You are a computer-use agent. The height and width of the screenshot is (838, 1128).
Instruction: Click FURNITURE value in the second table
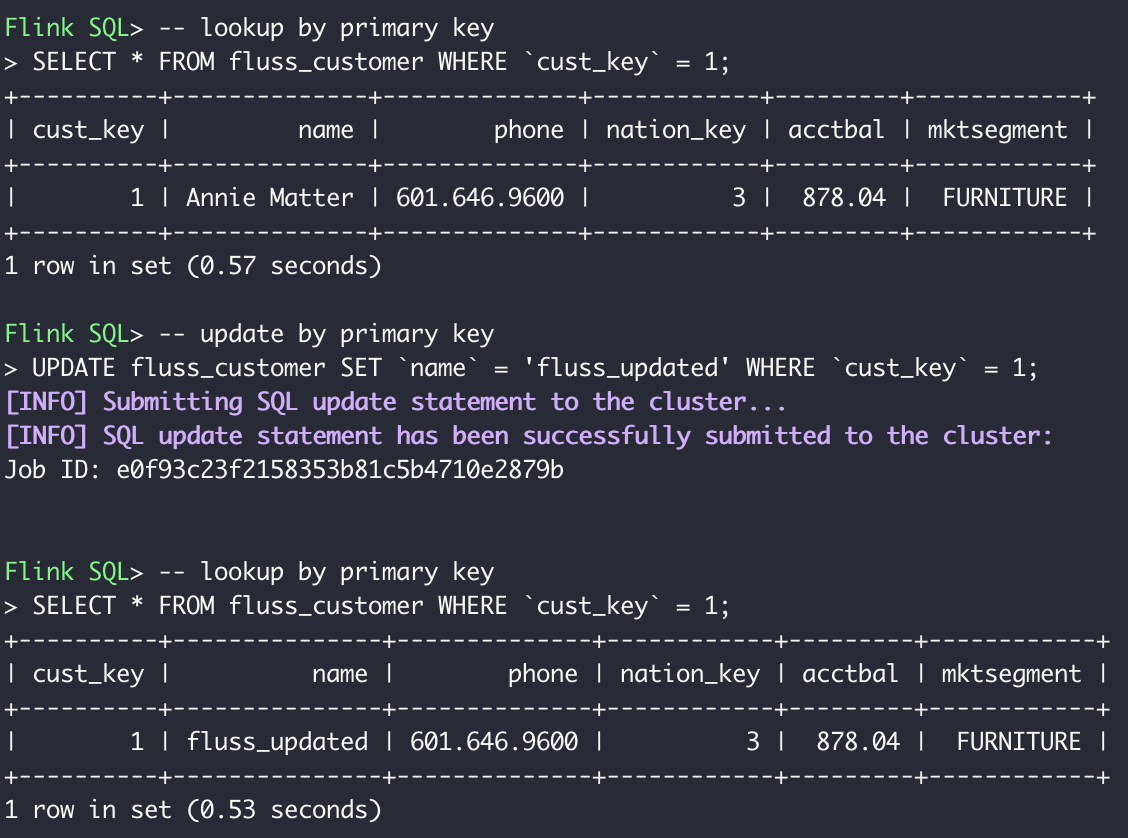pos(1019,741)
